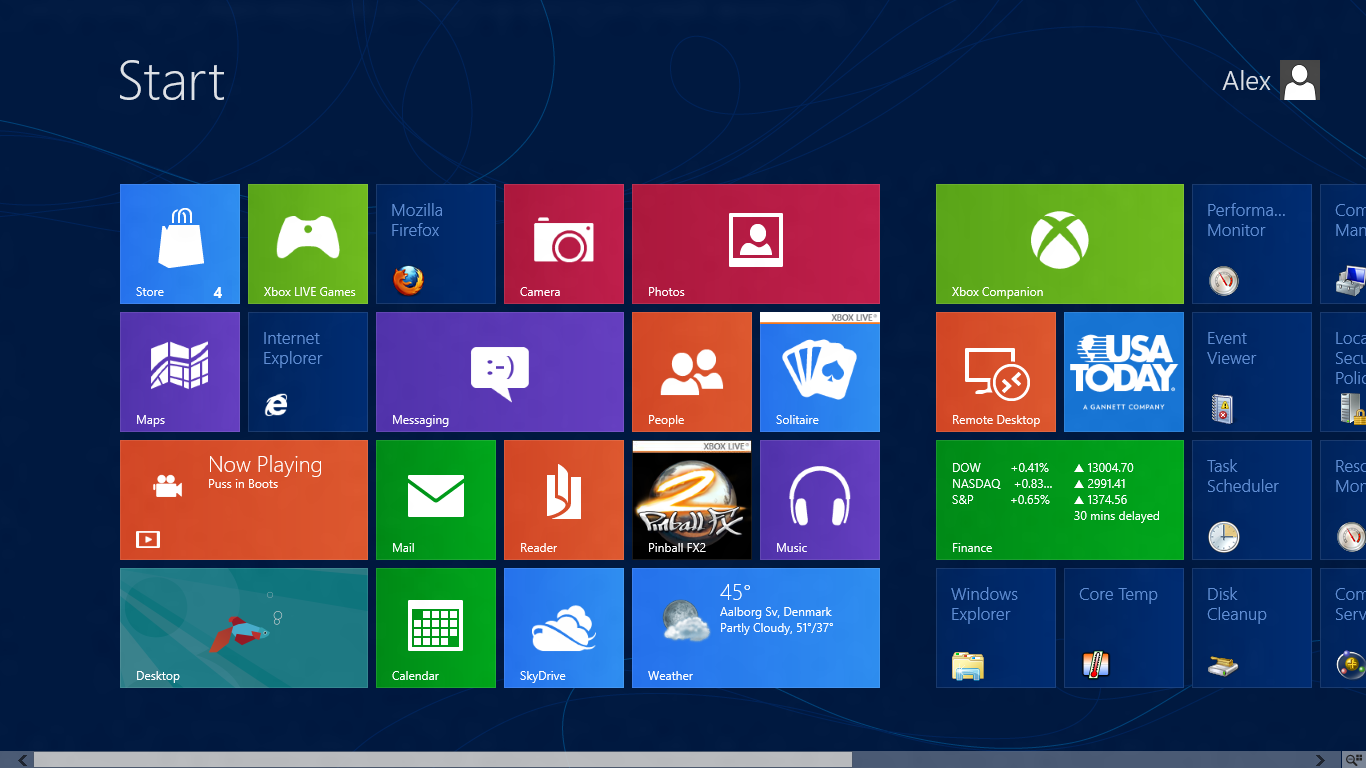Viewport: 1366px width, 768px height.
Task: Open the SkyDrive tile
Action: point(564,628)
